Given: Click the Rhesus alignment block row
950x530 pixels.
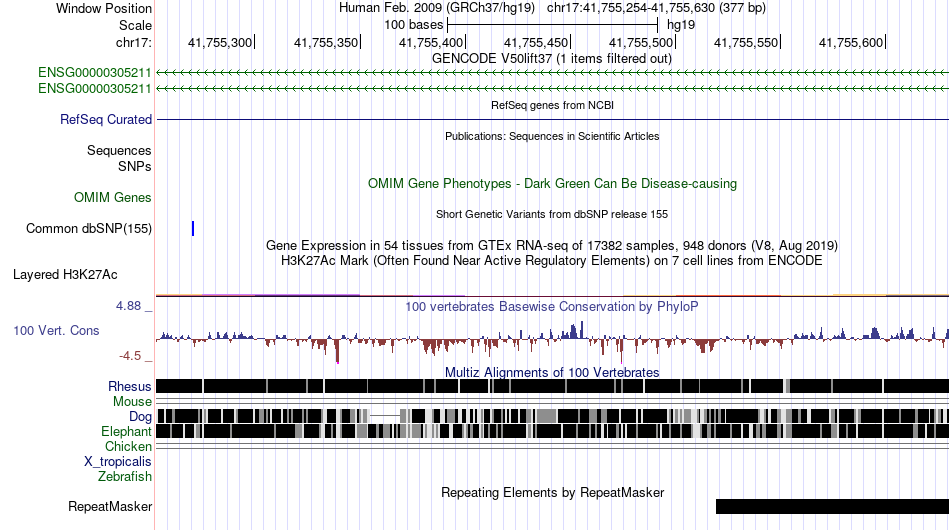Looking at the screenshot, I should [552, 386].
